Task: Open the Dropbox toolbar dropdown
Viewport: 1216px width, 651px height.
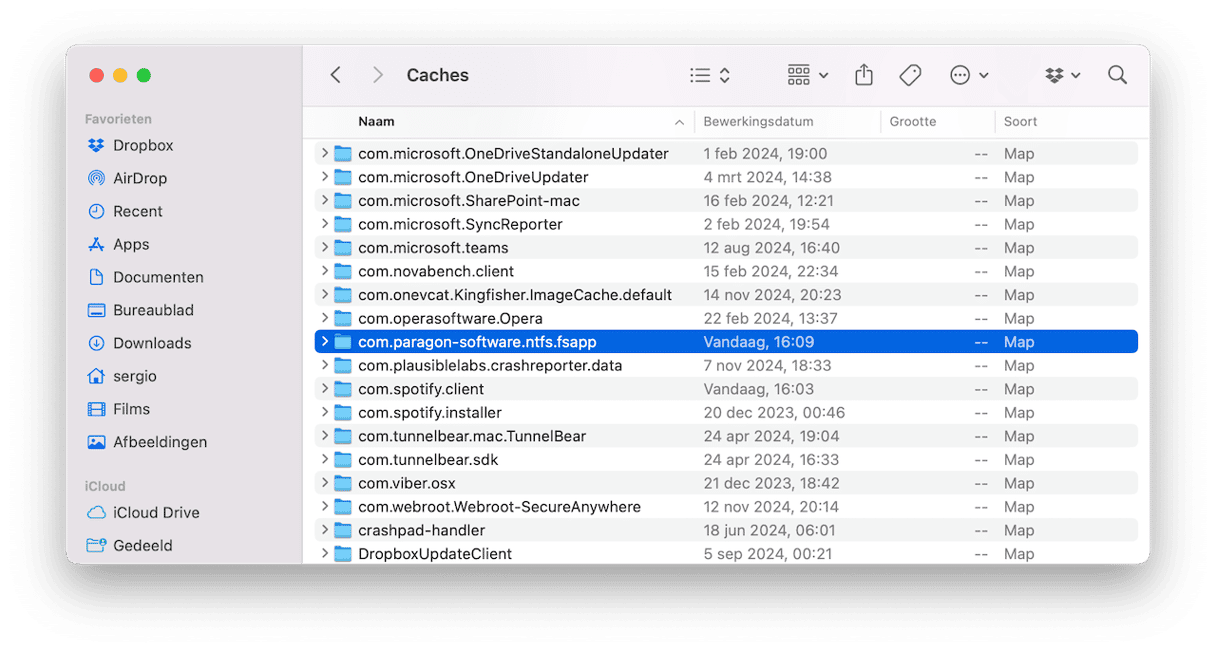Action: tap(1062, 75)
